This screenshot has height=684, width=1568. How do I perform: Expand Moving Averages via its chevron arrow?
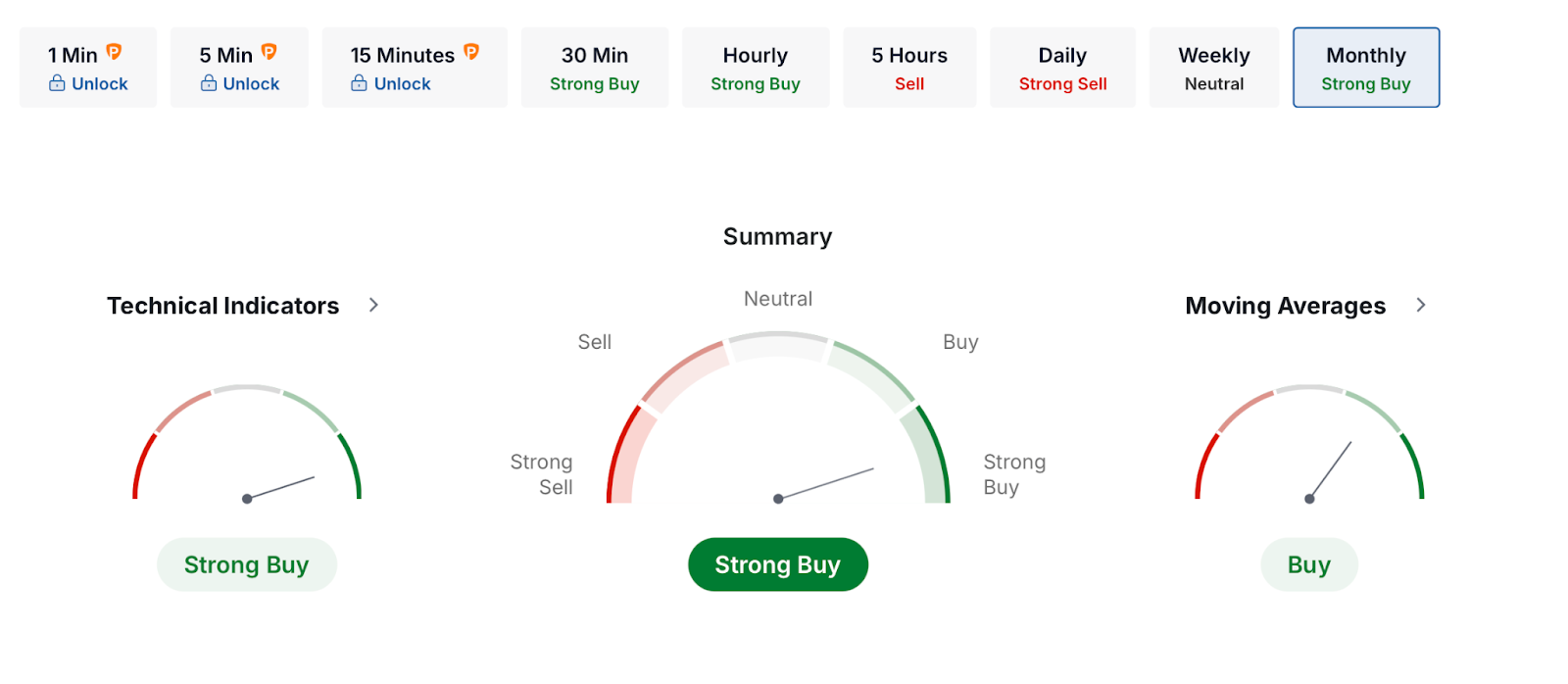[x=1421, y=305]
